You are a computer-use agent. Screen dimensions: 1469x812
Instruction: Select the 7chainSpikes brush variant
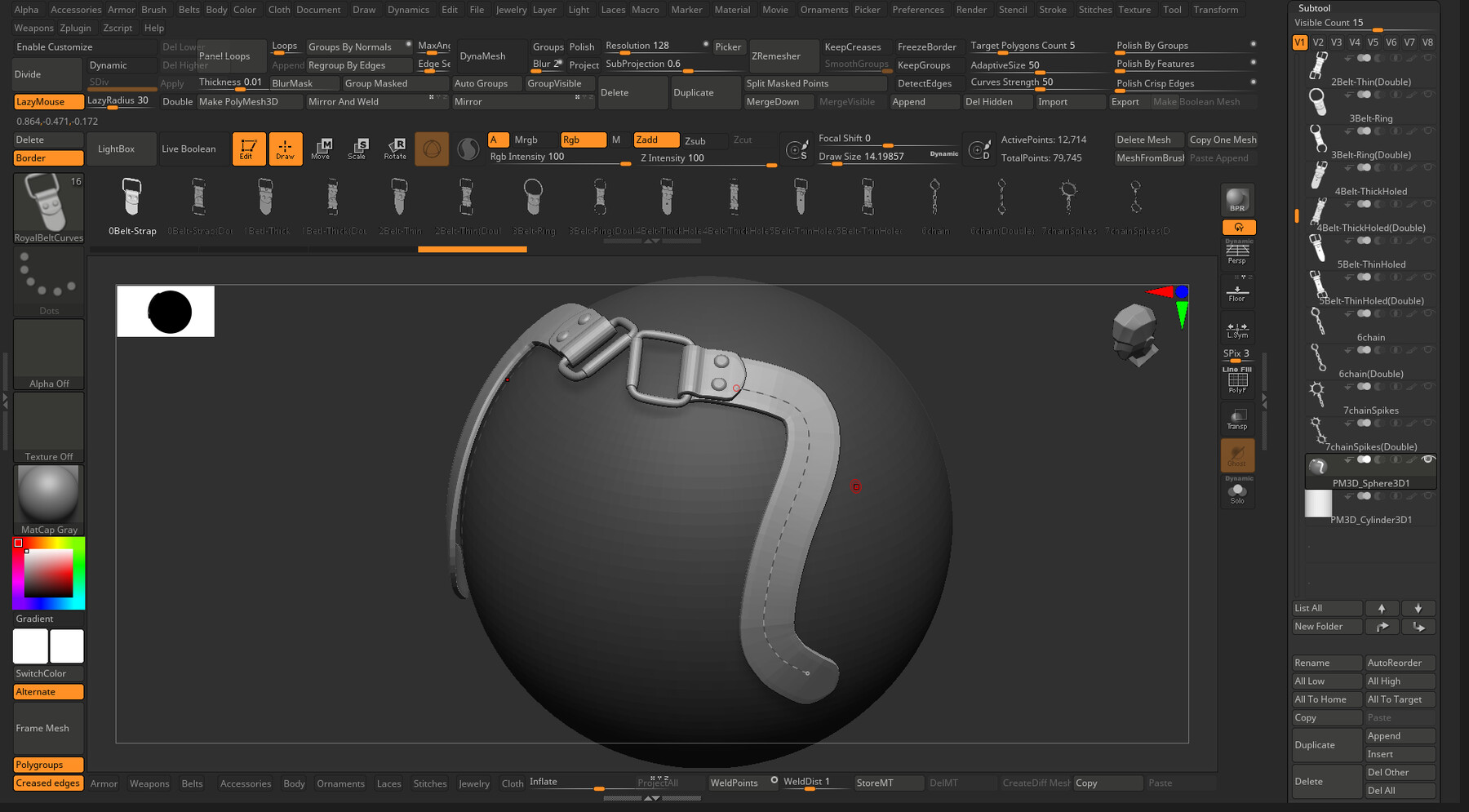tap(1069, 207)
